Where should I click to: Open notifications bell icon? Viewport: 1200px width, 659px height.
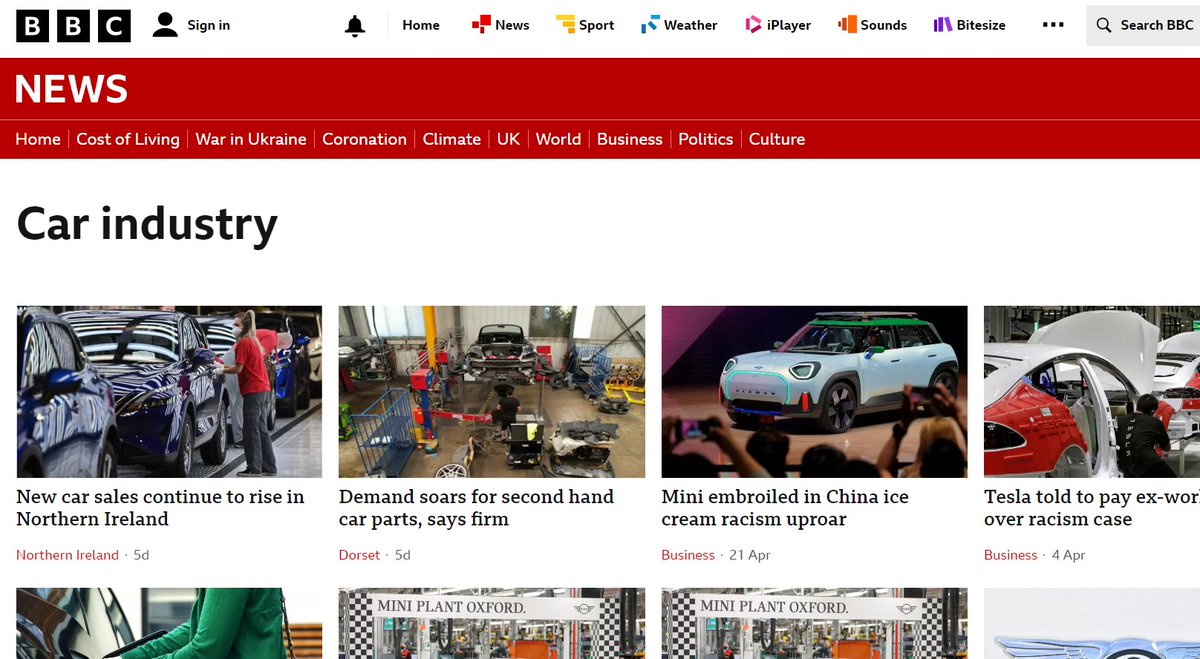[x=354, y=26]
